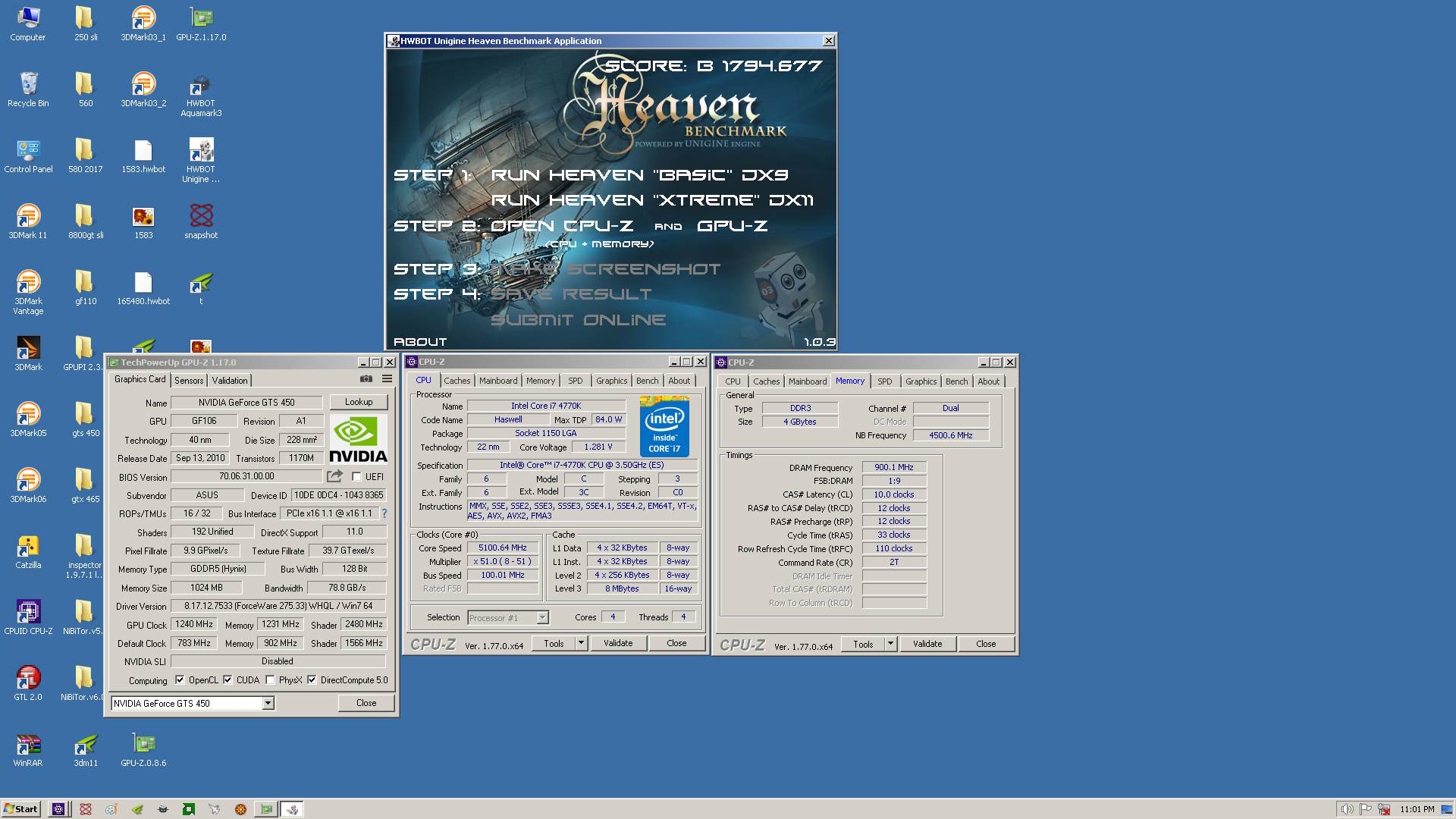Click RUN HEAVEN "BASIC" DX9 option
This screenshot has width=1456, height=819.
(x=640, y=175)
